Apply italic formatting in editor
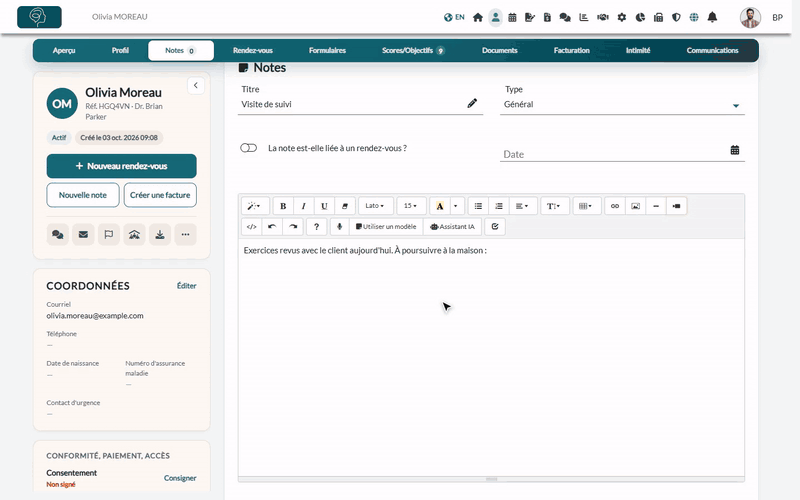Screen dimensions: 800x500 (304, 206)
